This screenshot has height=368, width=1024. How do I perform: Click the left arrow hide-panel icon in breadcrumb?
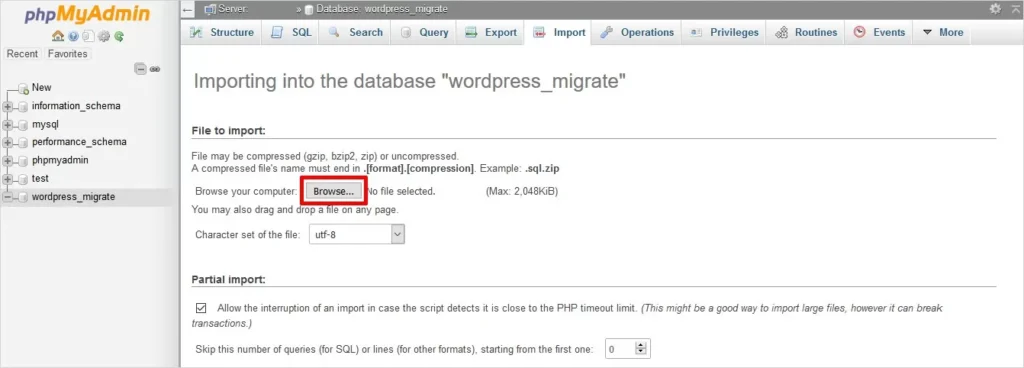click(187, 9)
